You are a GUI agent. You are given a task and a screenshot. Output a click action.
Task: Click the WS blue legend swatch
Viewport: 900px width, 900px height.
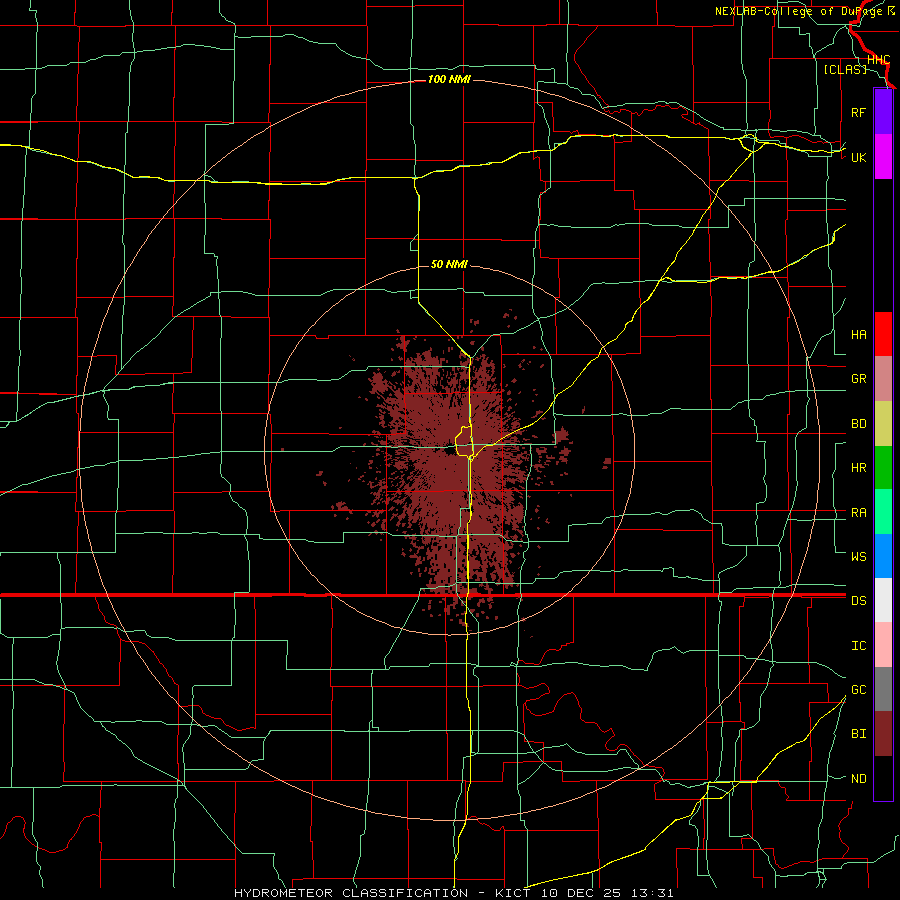coord(883,556)
